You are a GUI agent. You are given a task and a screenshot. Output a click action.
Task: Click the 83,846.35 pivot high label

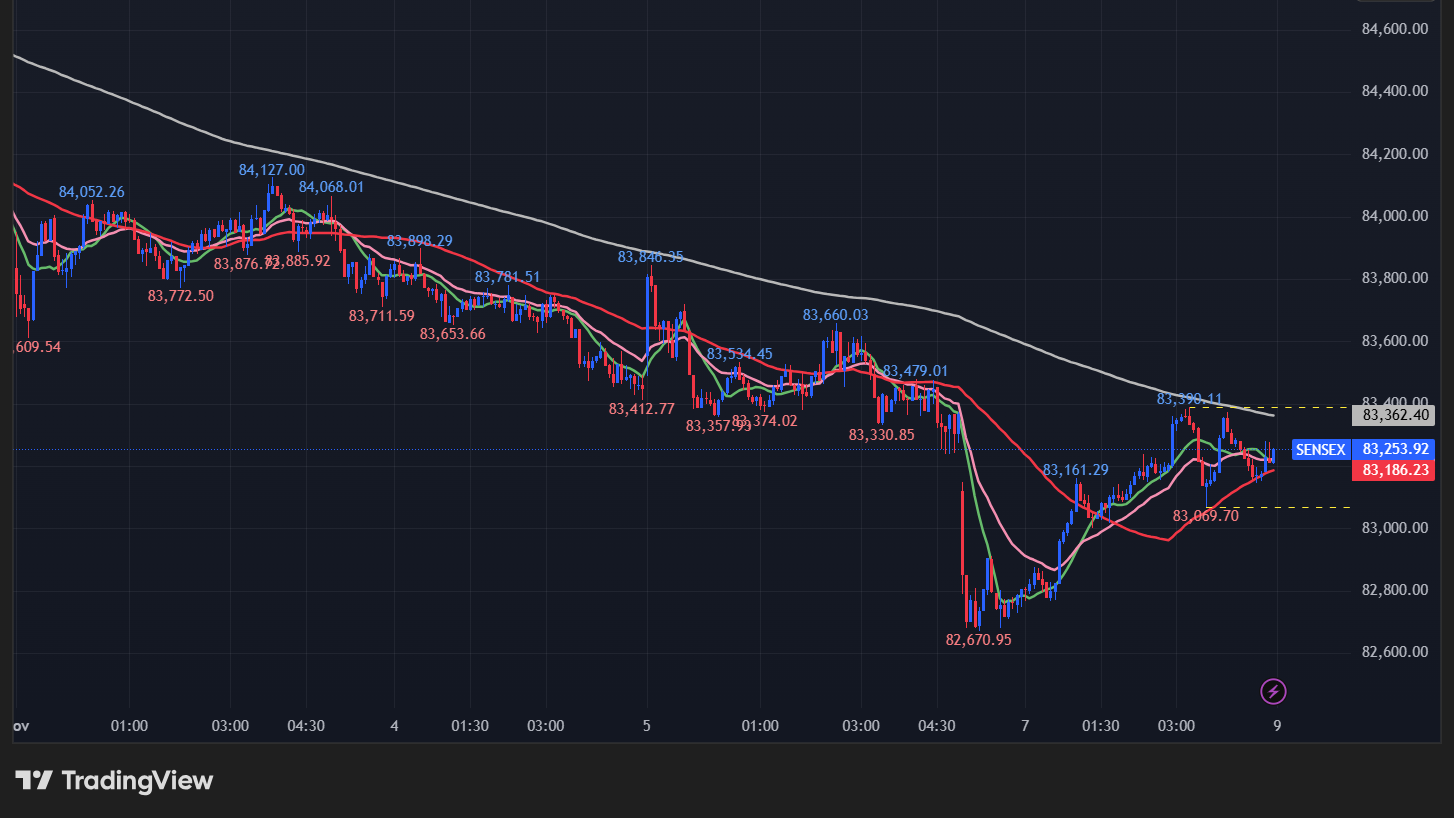[650, 257]
